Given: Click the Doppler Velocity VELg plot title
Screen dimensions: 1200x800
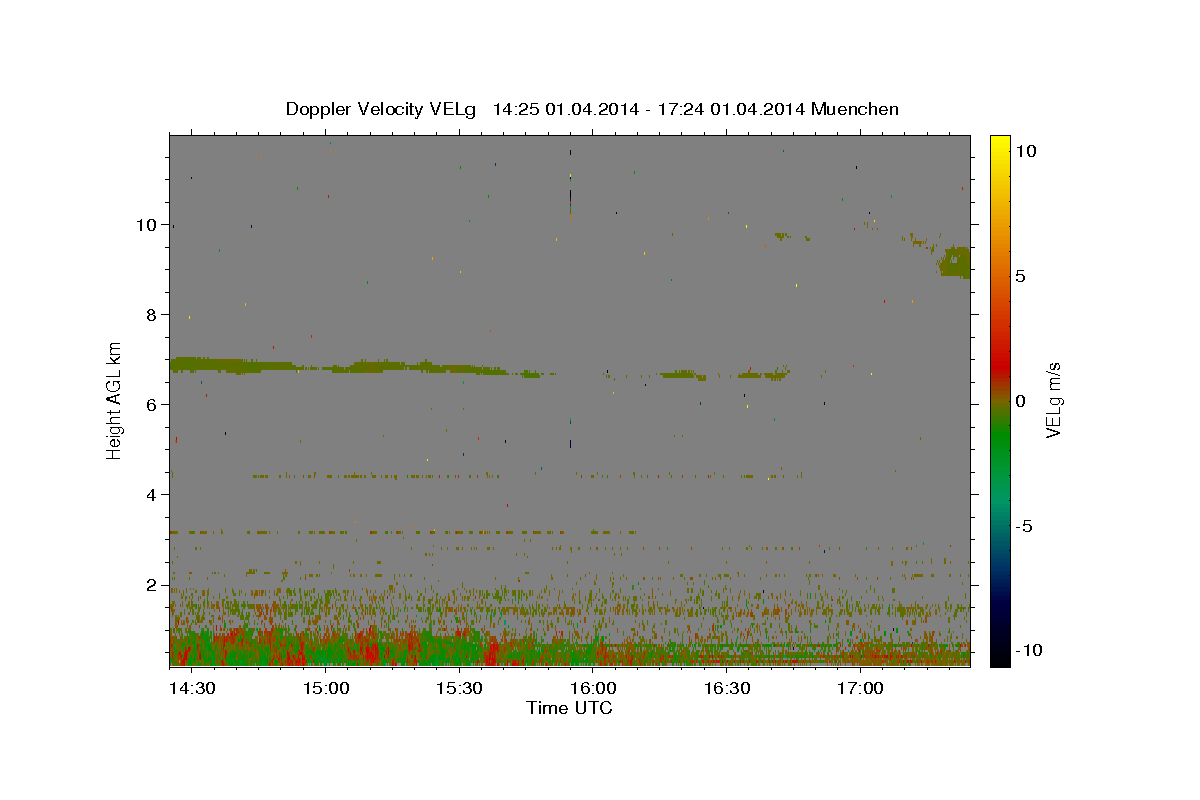Looking at the screenshot, I should [x=592, y=109].
